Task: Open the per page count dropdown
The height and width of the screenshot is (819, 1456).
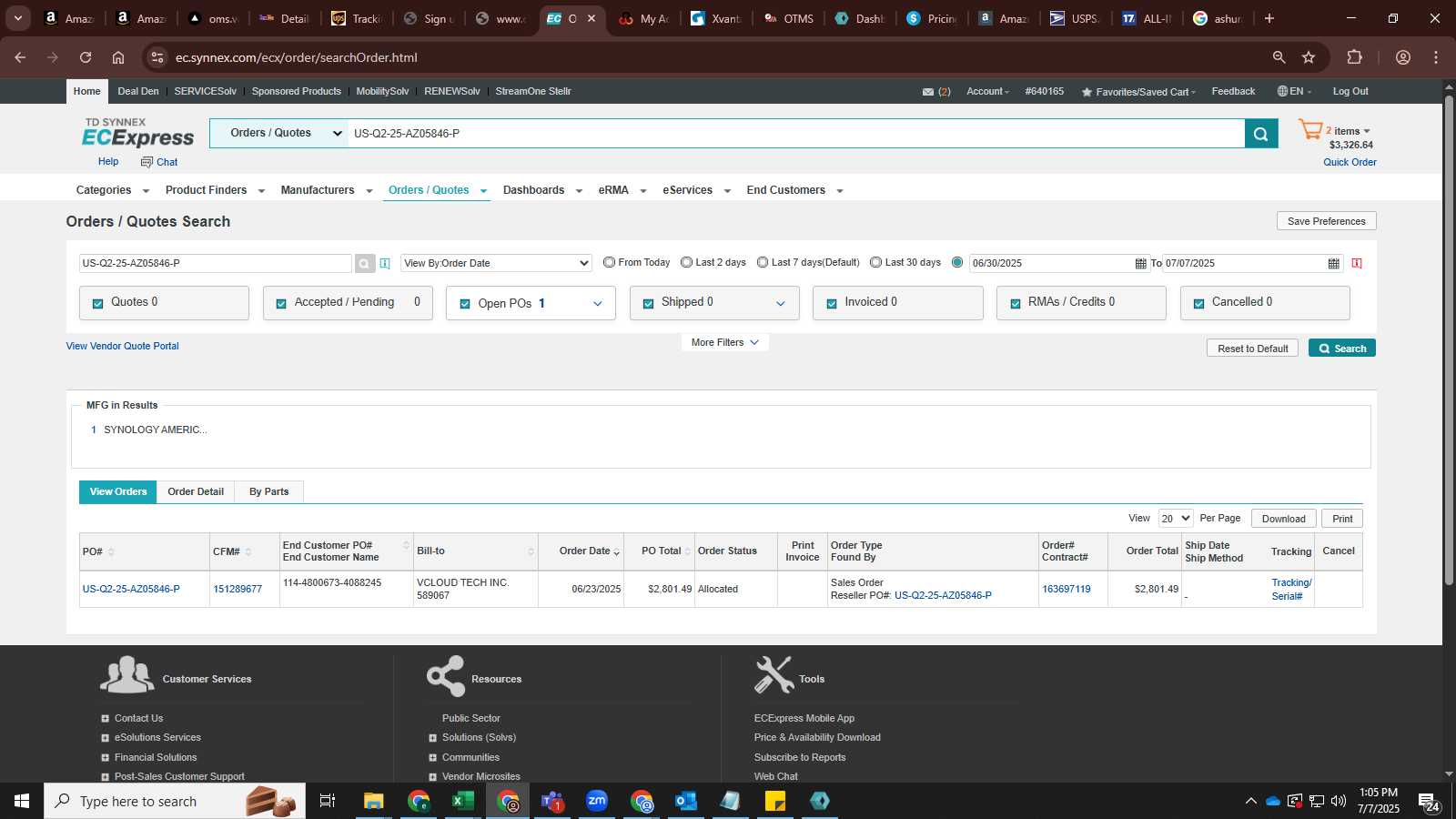Action: pos(1175,519)
